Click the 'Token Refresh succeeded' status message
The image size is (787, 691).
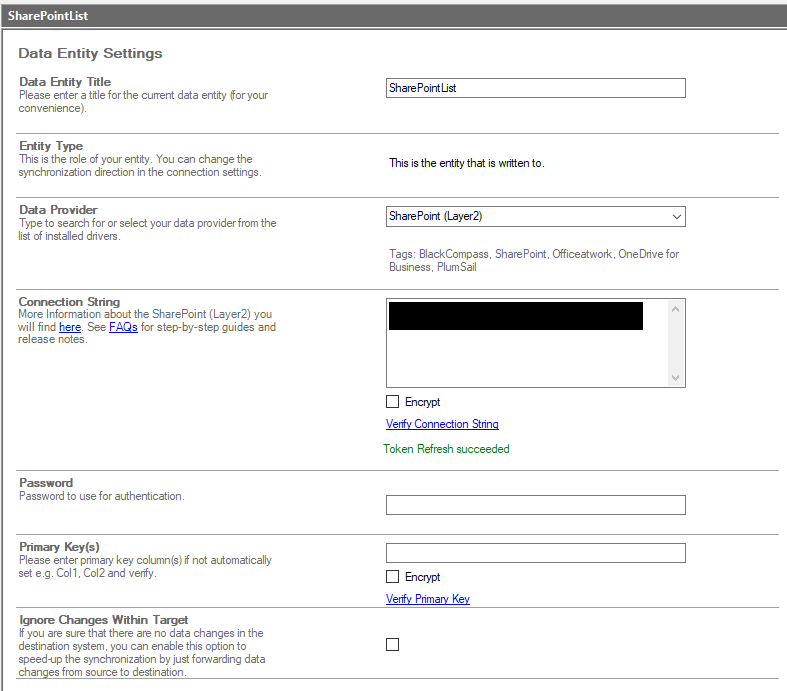coord(447,449)
